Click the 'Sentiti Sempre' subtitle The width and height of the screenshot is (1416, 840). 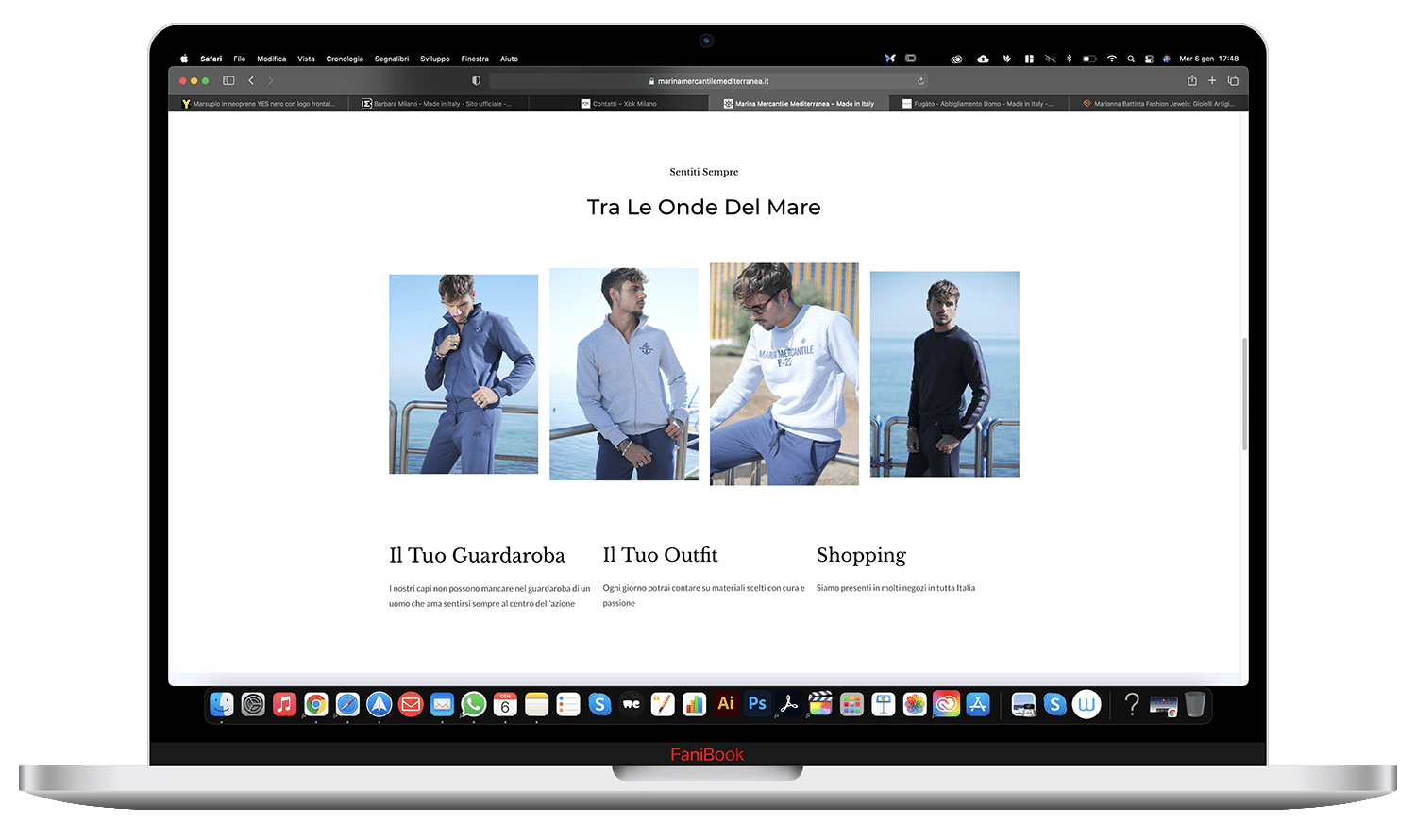704,172
